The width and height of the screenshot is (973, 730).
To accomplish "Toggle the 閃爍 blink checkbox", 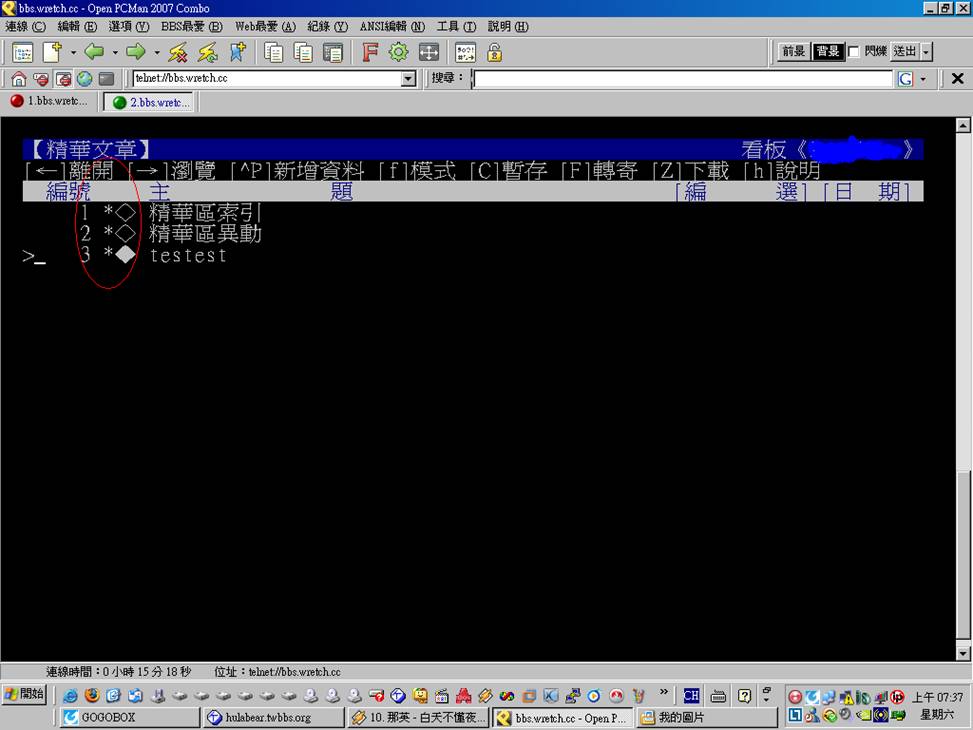I will [854, 52].
